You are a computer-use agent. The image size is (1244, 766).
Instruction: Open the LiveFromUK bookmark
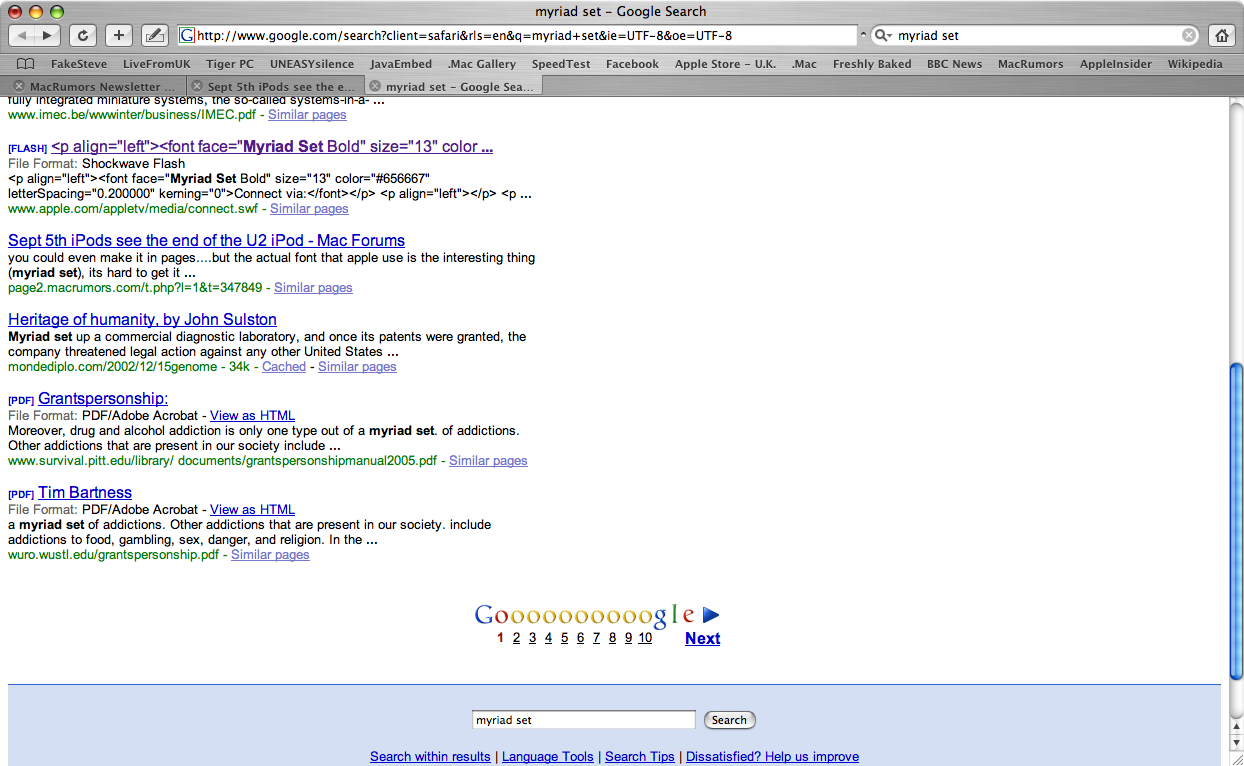pos(156,63)
